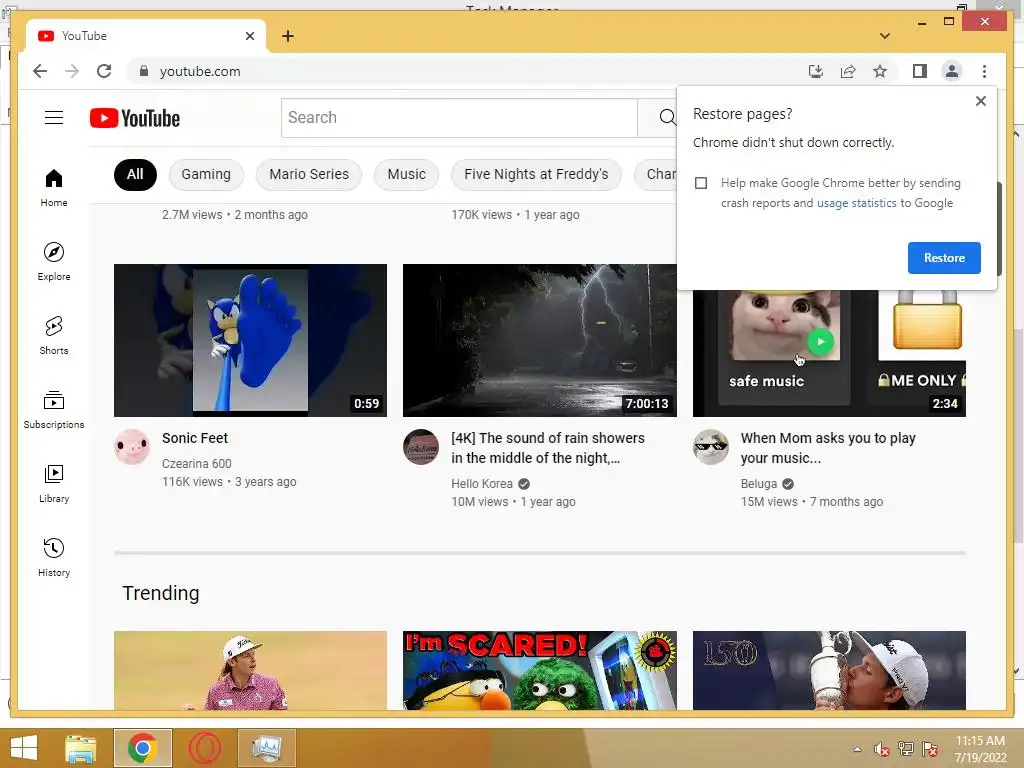The image size is (1024, 768).
Task: Click the browser forward arrow
Action: (x=72, y=71)
